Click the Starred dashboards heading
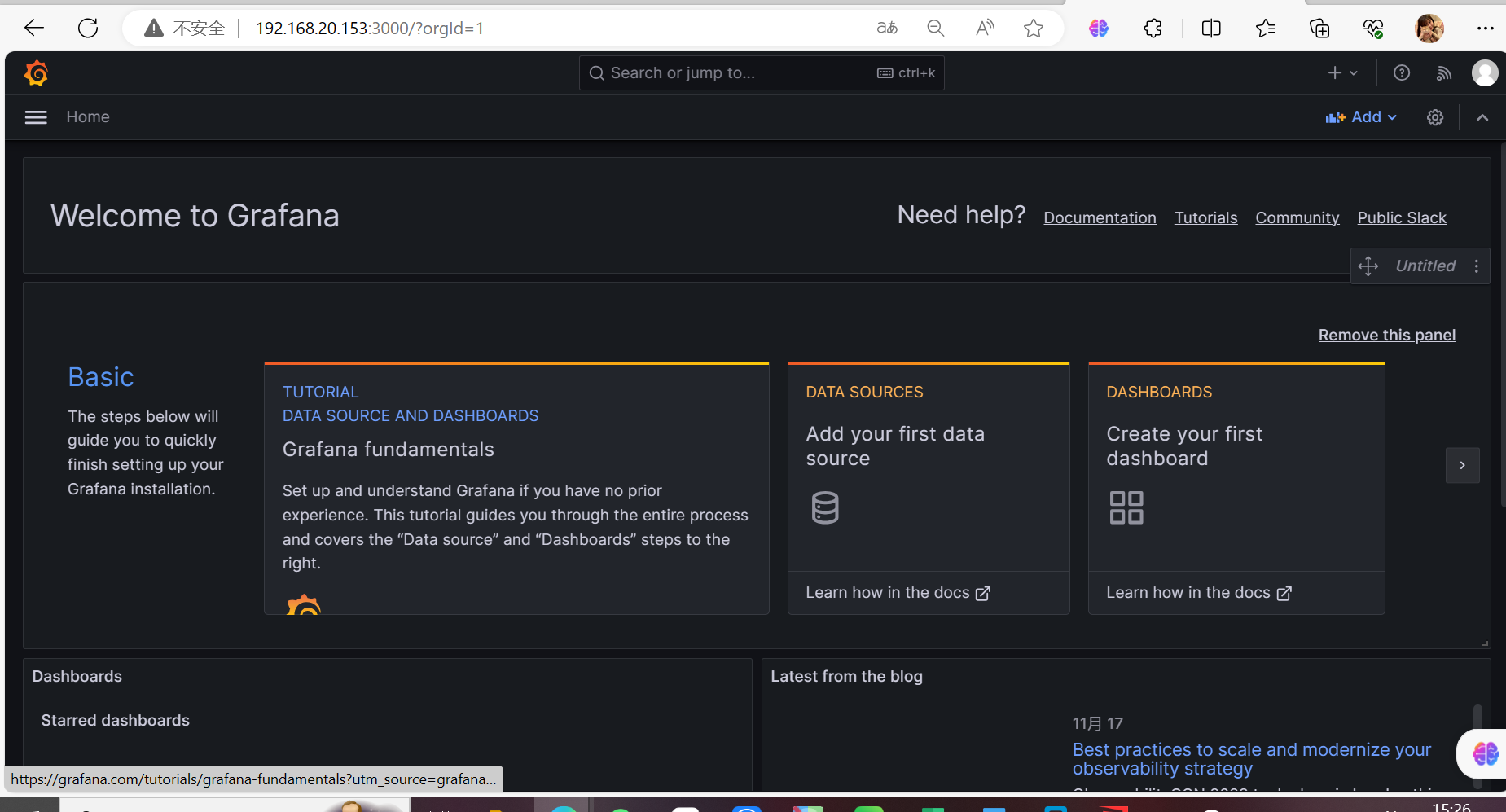Viewport: 1506px width, 812px height. [115, 721]
